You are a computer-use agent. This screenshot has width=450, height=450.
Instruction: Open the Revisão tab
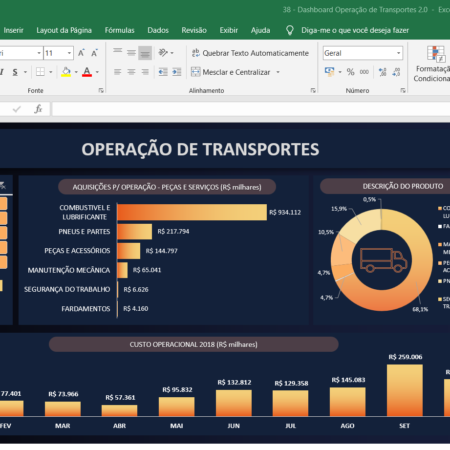(x=194, y=30)
